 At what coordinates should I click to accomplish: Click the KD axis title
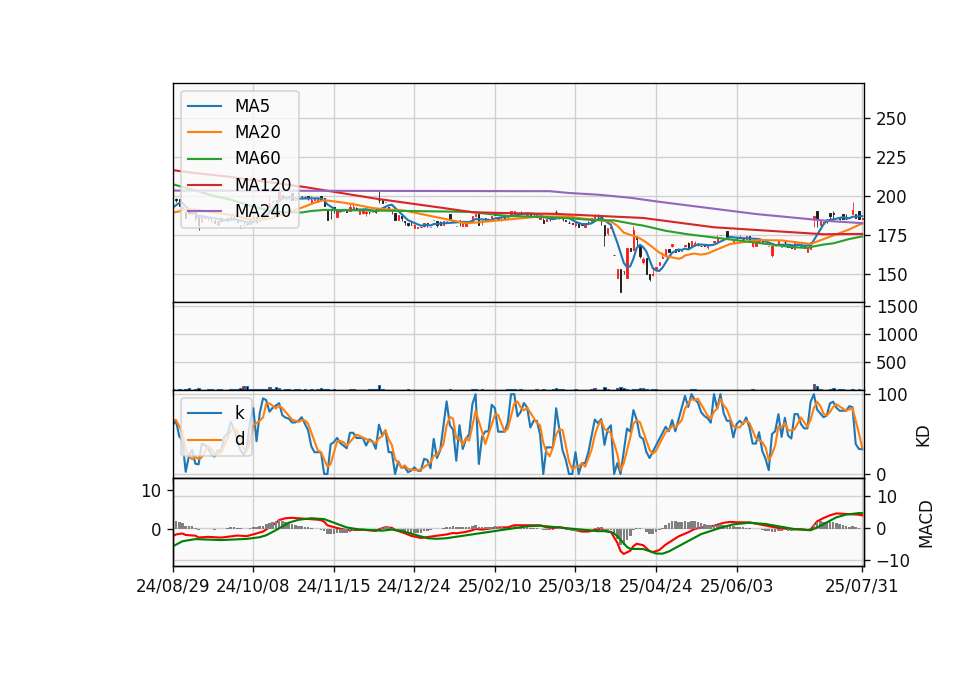(923, 436)
